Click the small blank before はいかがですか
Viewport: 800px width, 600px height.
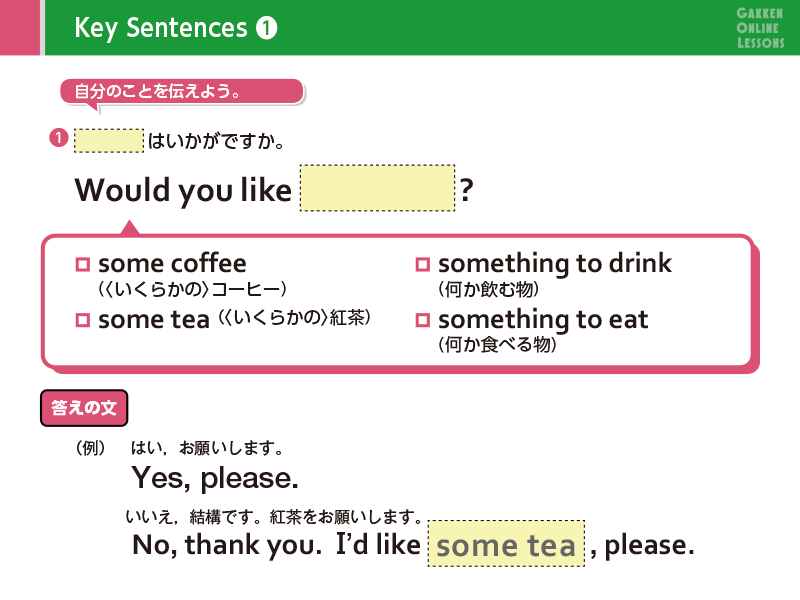pyautogui.click(x=109, y=141)
